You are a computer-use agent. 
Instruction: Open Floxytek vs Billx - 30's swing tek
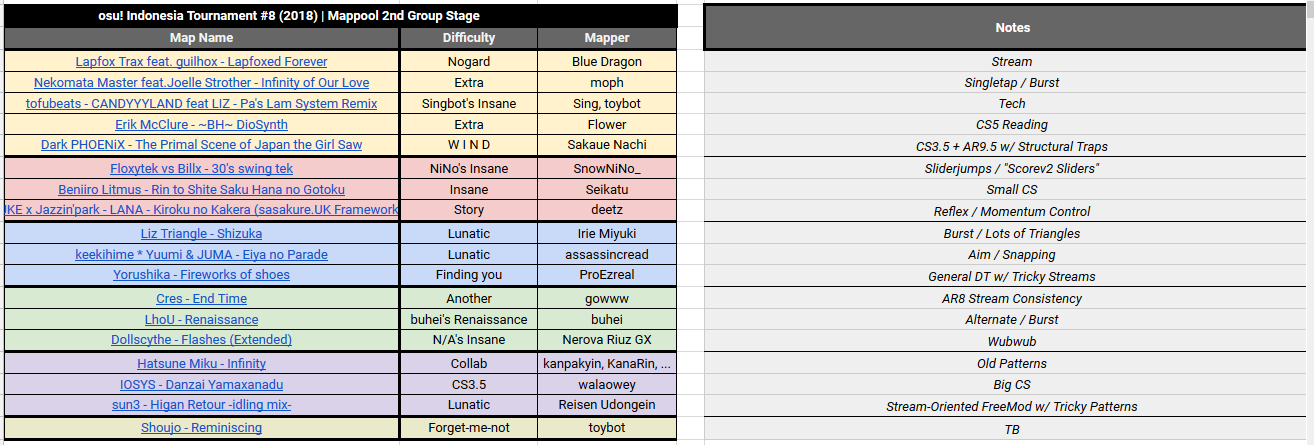coord(201,168)
